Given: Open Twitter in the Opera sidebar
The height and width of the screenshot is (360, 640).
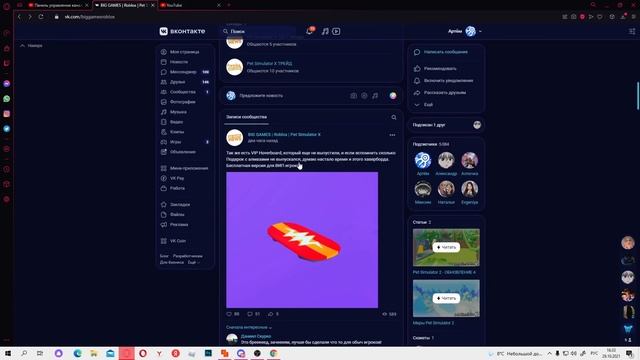Looking at the screenshot, I should tap(7, 129).
